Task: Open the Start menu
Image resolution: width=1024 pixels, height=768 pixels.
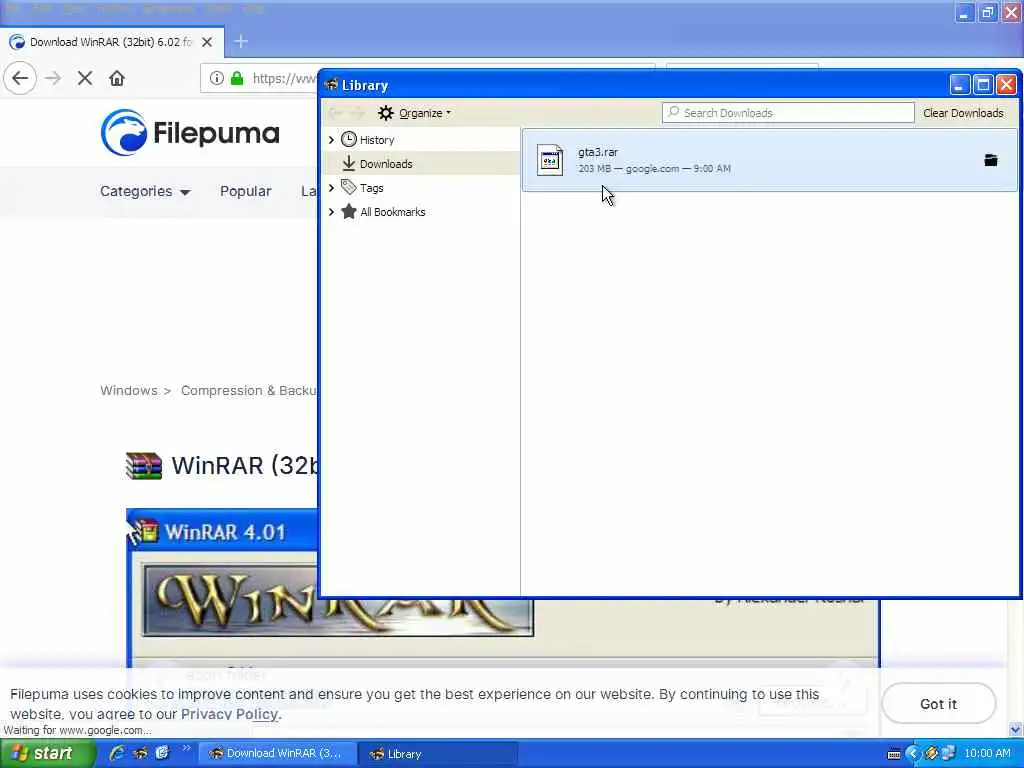Action: tap(47, 753)
